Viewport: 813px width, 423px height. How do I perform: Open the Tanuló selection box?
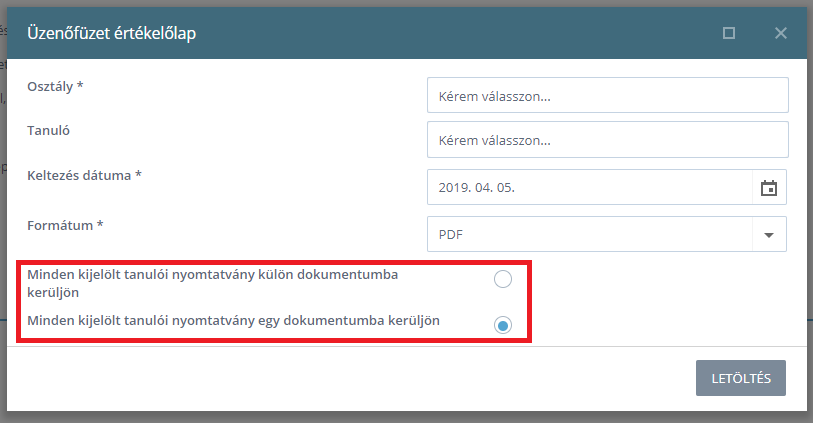(608, 139)
